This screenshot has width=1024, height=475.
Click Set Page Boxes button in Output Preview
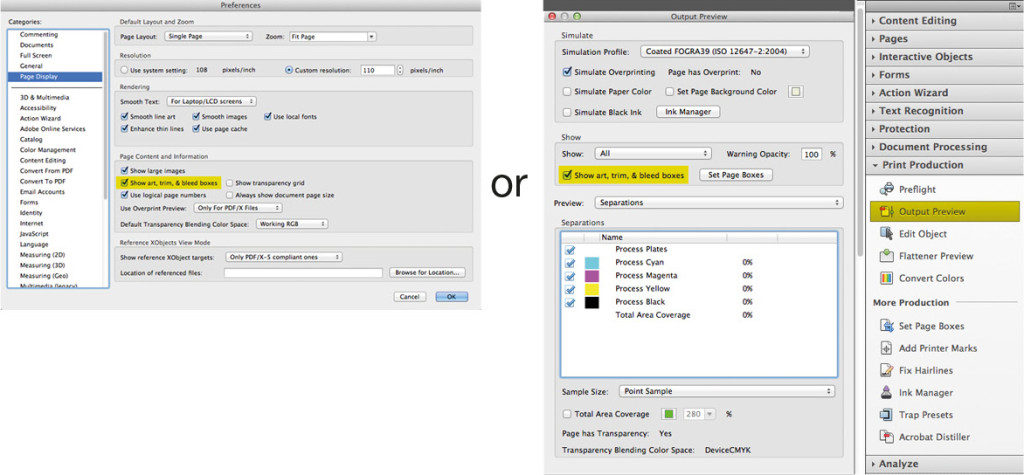(736, 175)
